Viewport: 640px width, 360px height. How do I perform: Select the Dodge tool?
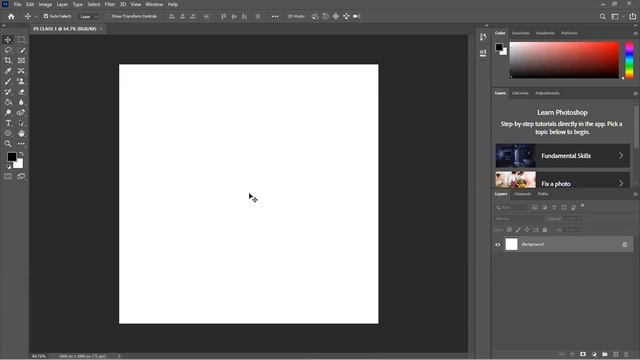pos(8,113)
